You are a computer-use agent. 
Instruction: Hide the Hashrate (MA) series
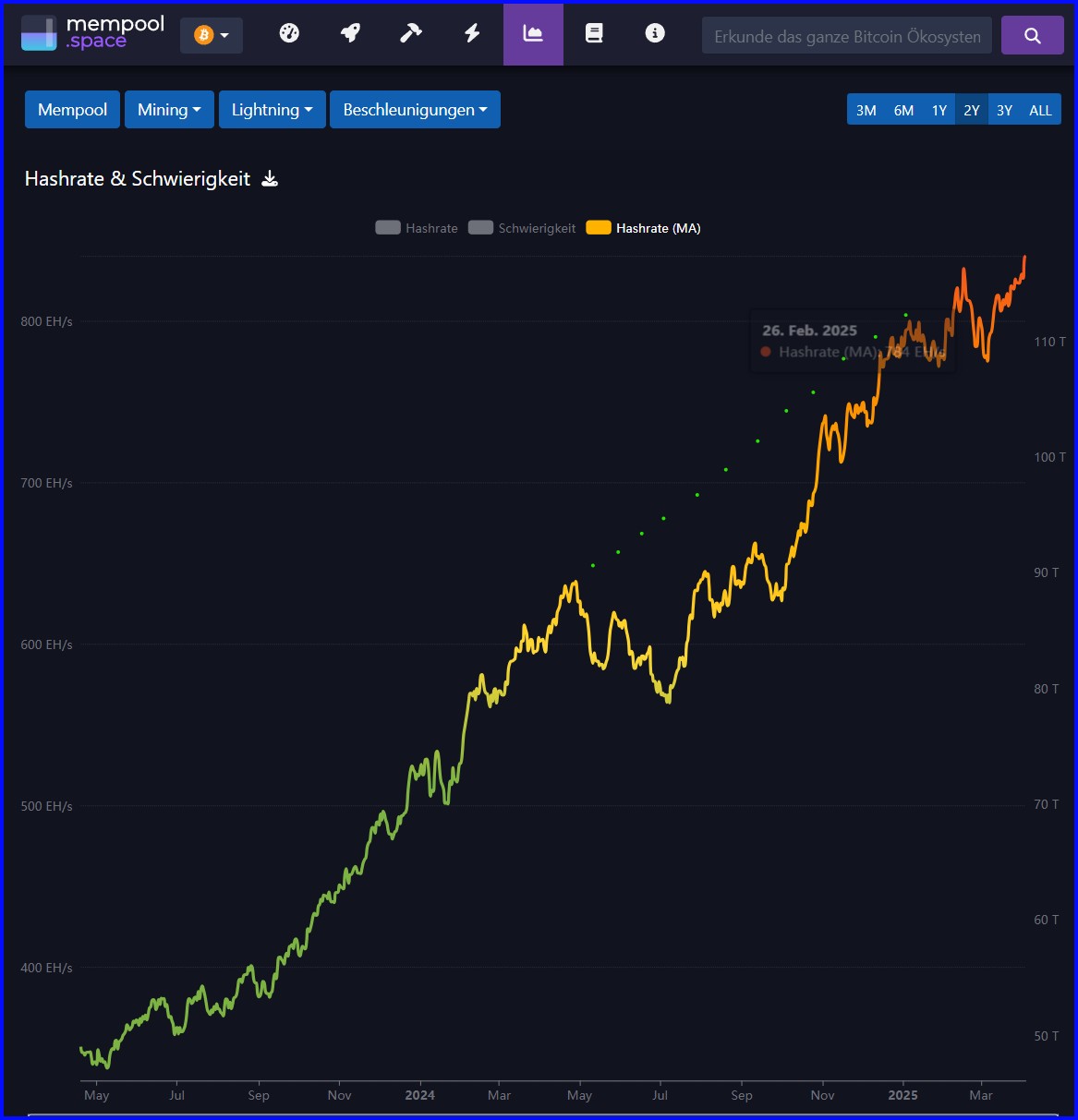(x=643, y=227)
